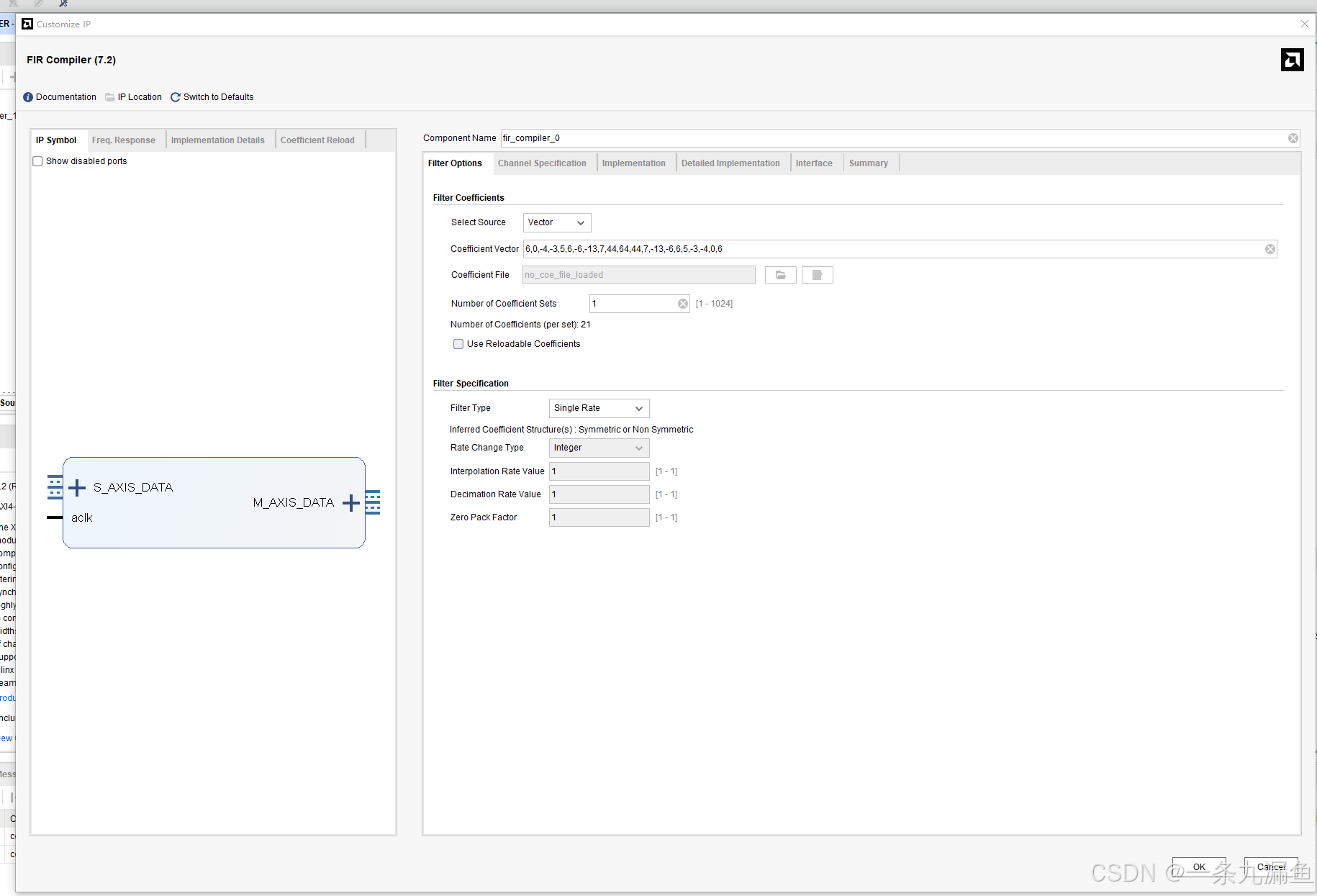This screenshot has width=1317, height=896.
Task: Click the Number of Coefficients (per set): 21 text
Action: click(520, 325)
